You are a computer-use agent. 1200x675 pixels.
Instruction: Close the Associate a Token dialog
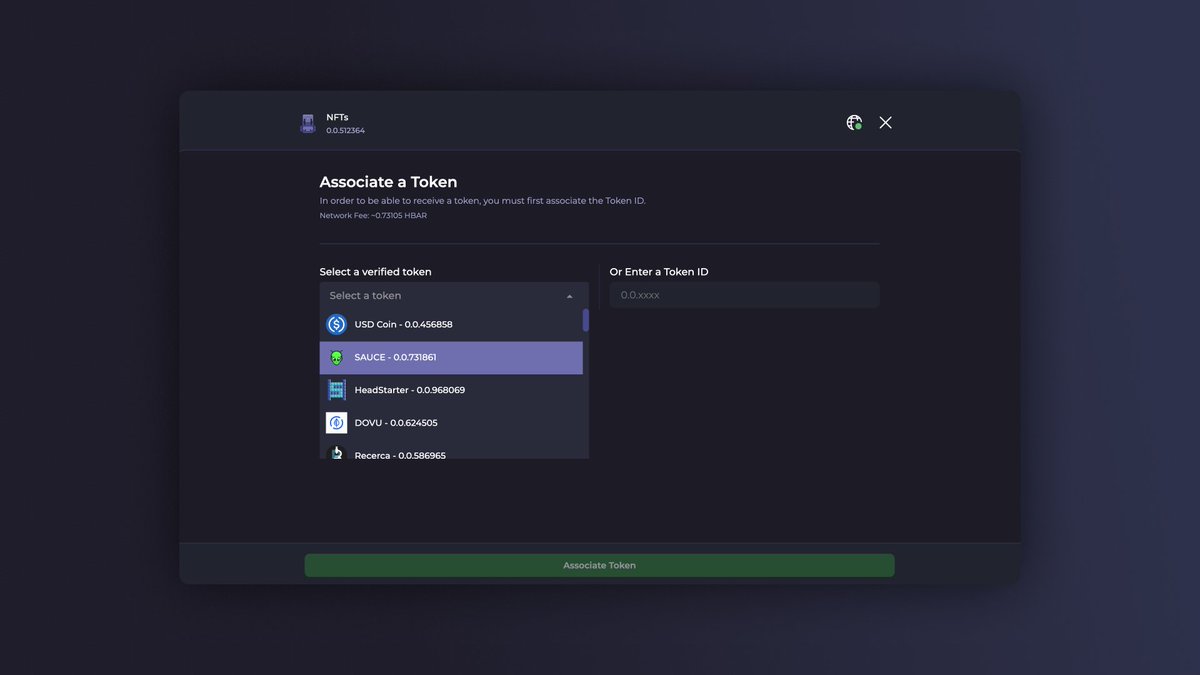[x=885, y=122]
